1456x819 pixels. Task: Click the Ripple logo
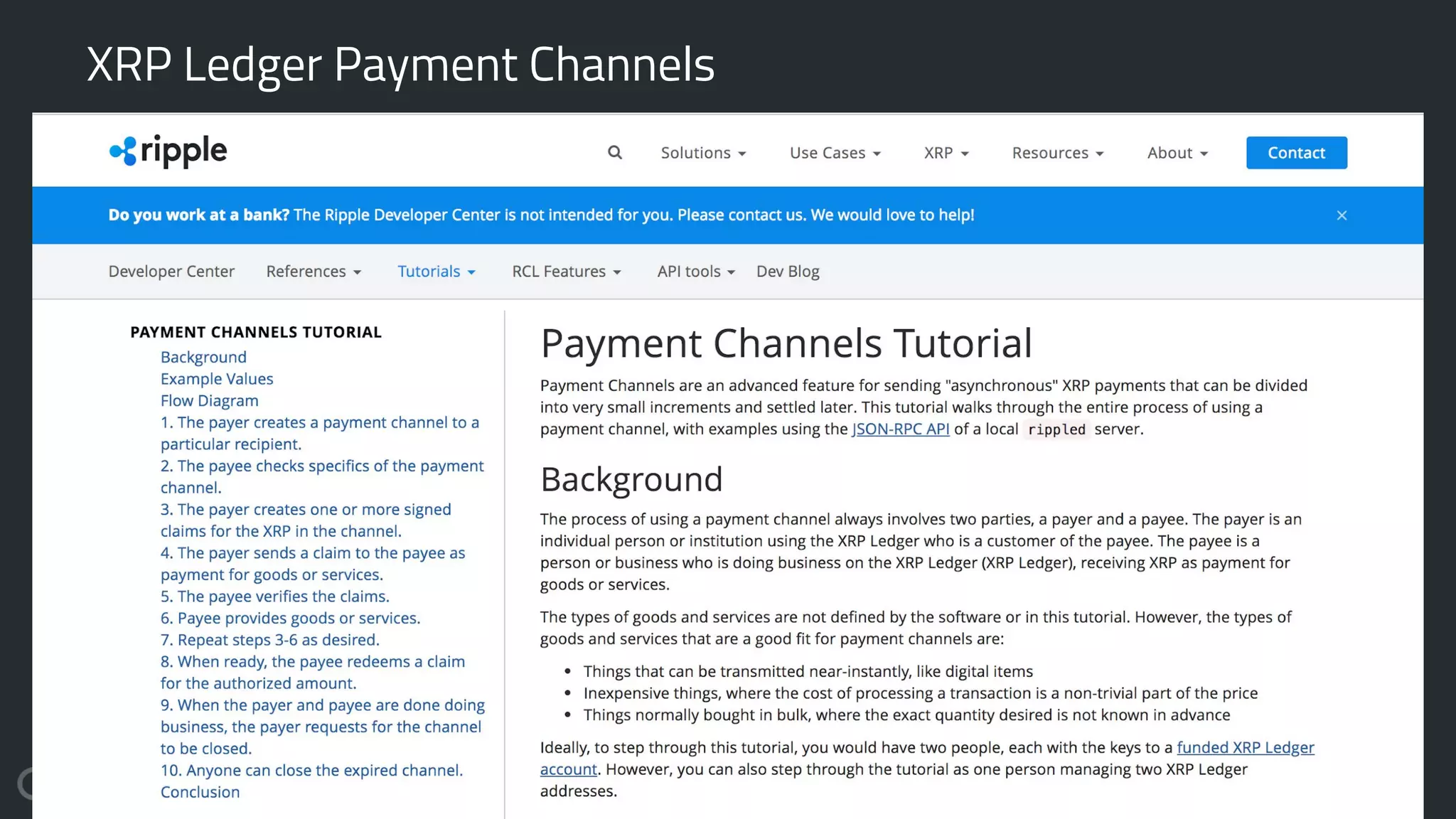pos(168,151)
